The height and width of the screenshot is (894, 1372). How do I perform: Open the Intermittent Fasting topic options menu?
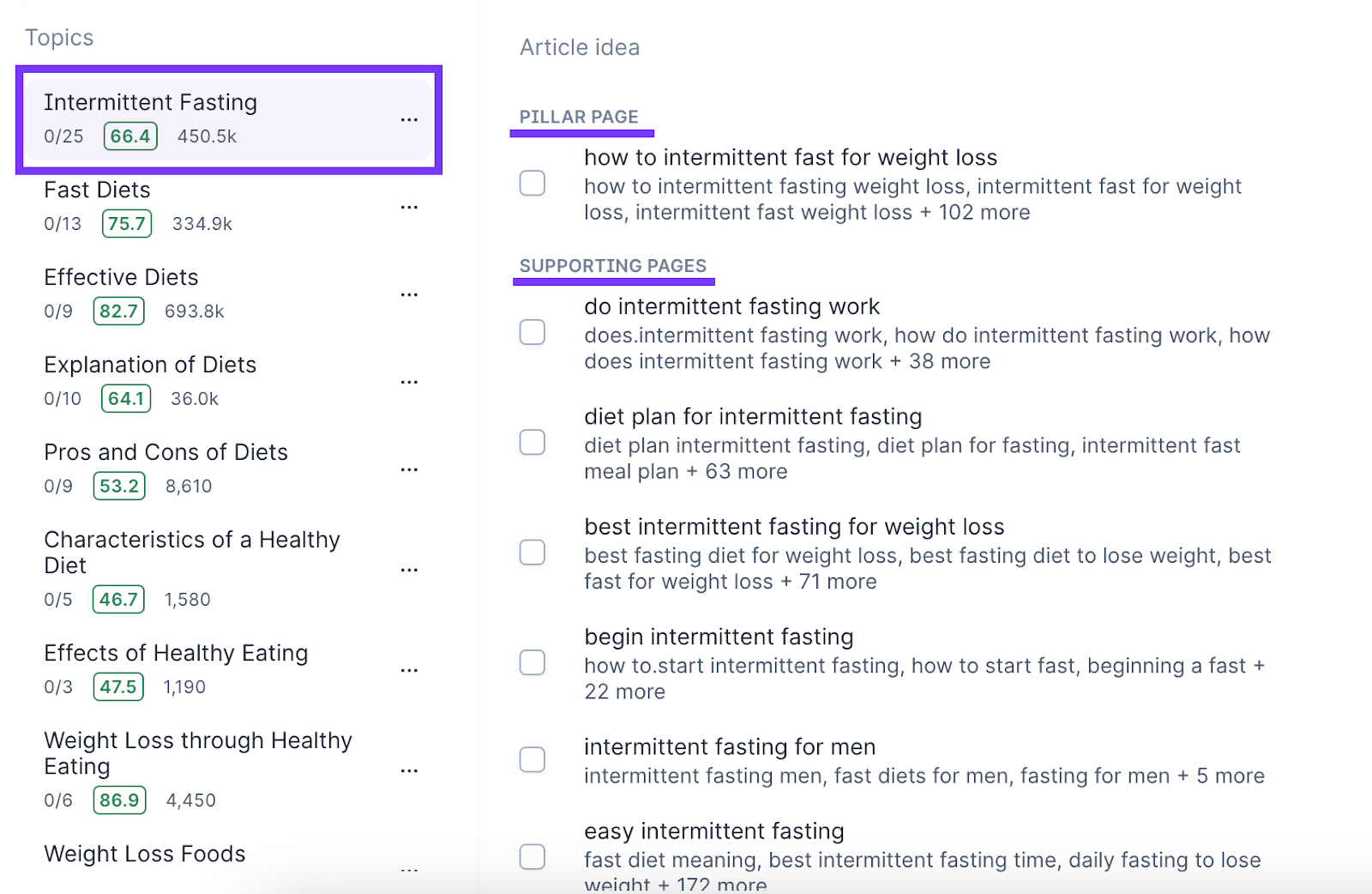click(x=409, y=120)
